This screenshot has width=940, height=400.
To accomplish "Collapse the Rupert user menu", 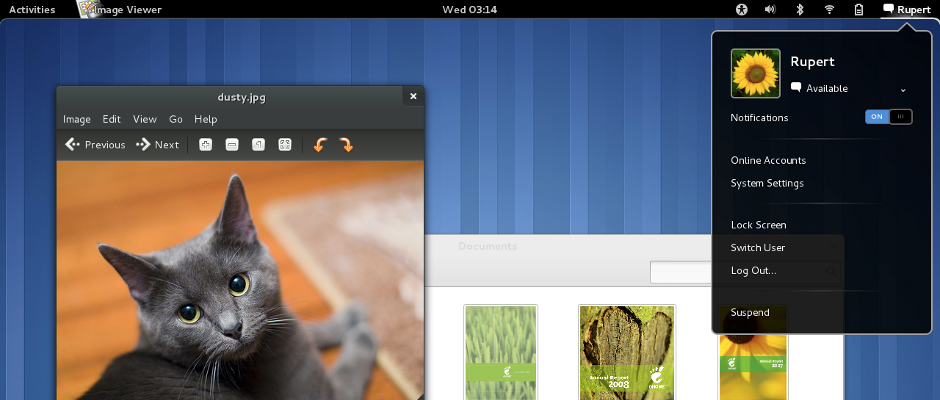I will click(905, 10).
